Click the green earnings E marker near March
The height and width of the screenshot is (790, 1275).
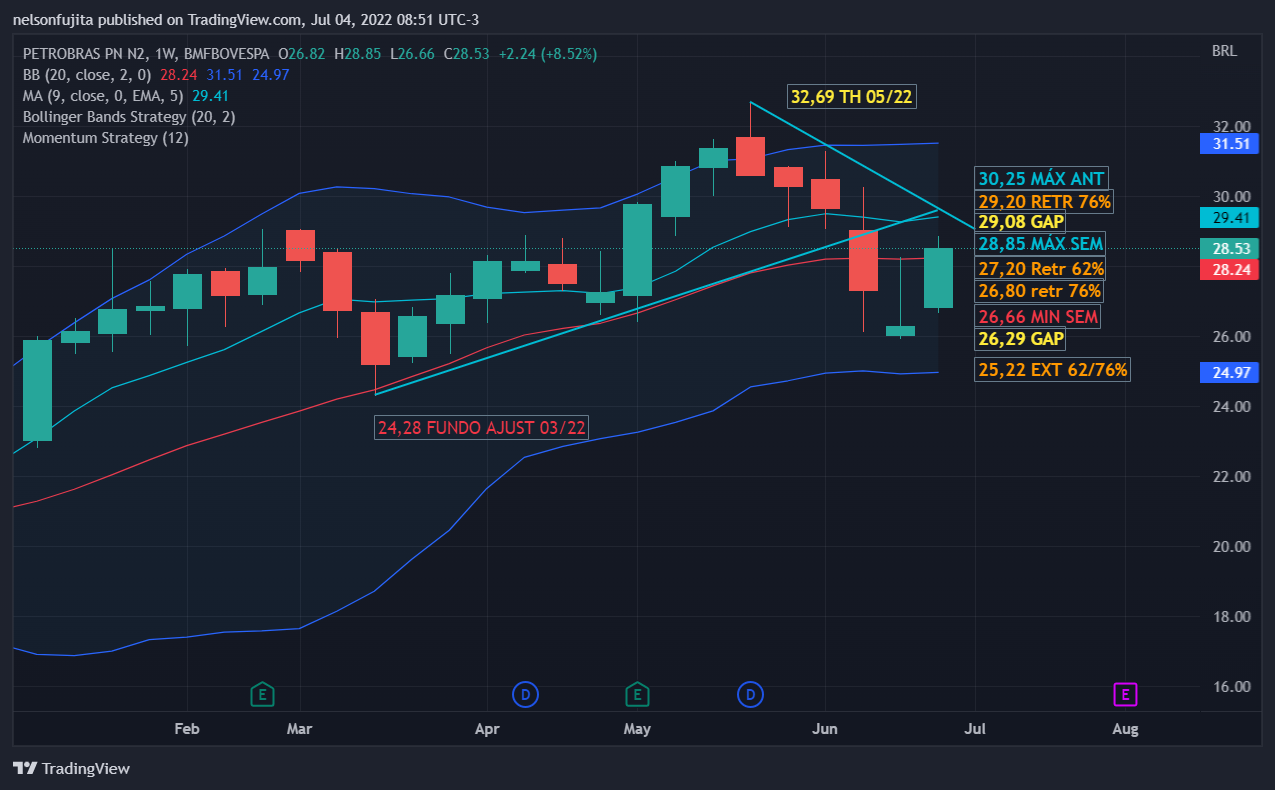261,693
